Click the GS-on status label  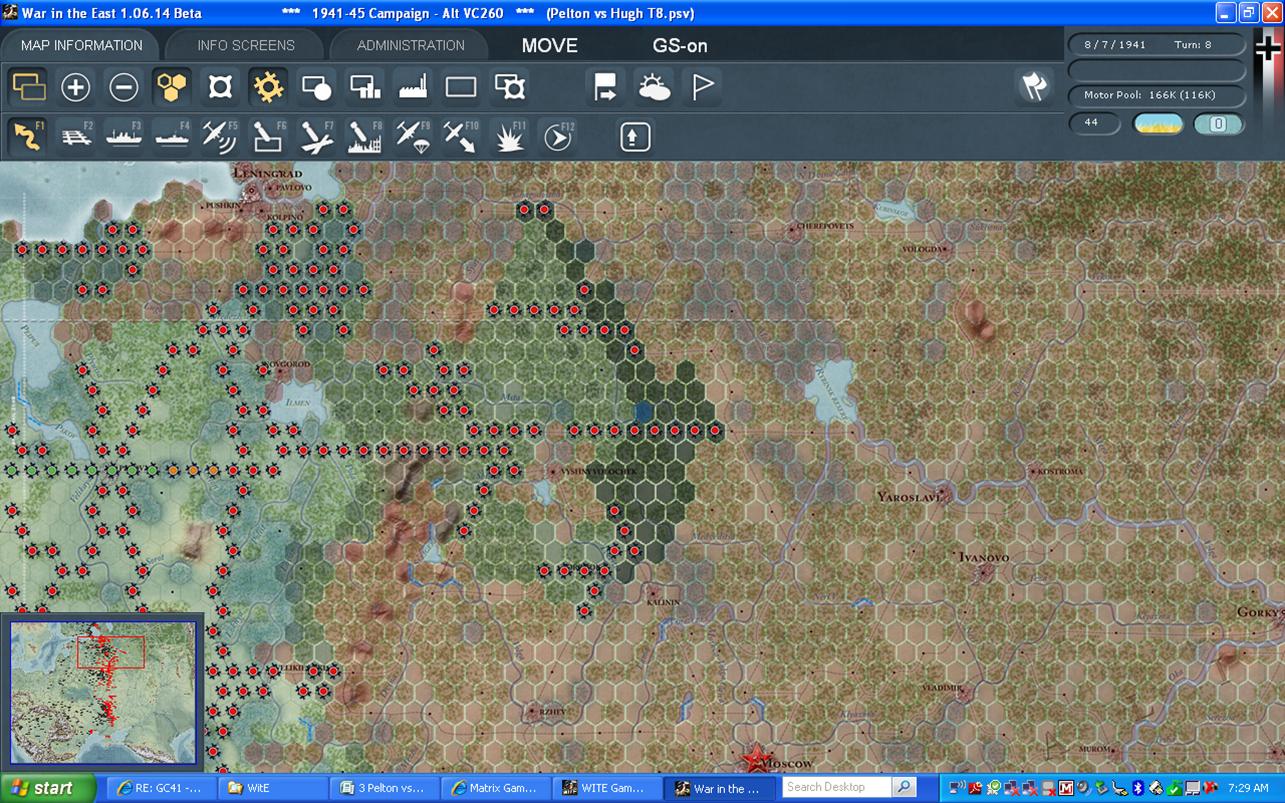680,45
